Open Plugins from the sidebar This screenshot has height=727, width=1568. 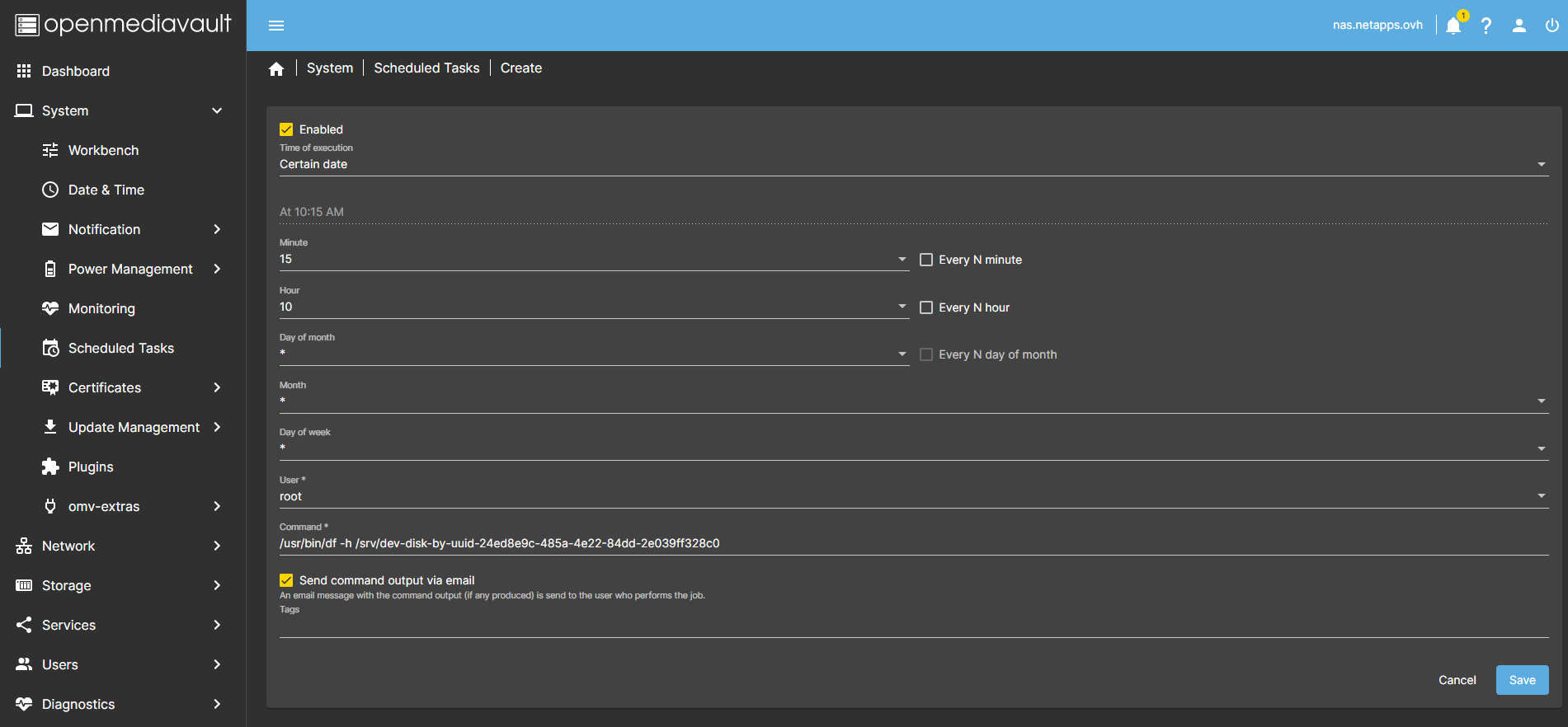pos(91,467)
